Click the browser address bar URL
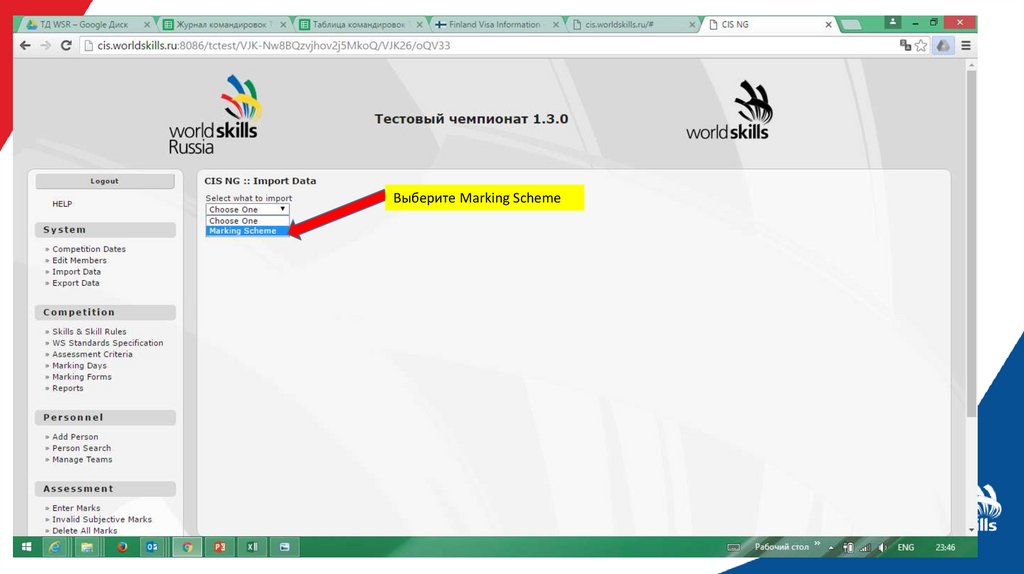This screenshot has height=574, width=1024. (274, 45)
